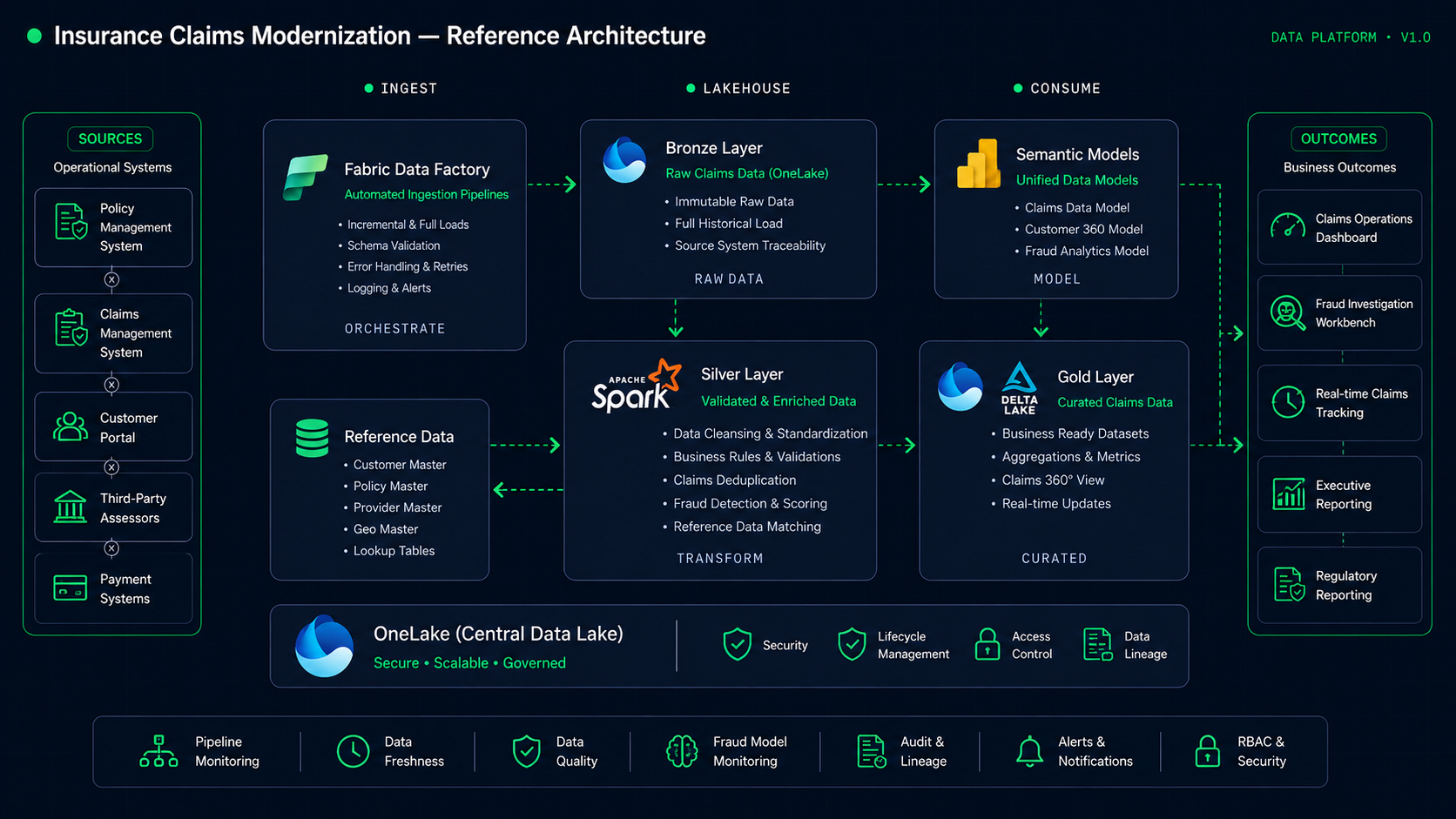The height and width of the screenshot is (819, 1456).
Task: Click the "Aggregations & Metrics" bullet
Action: (1070, 457)
